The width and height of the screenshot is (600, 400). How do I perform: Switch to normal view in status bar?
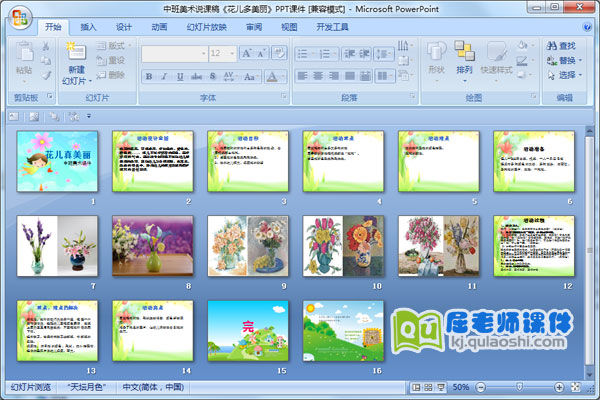click(417, 387)
